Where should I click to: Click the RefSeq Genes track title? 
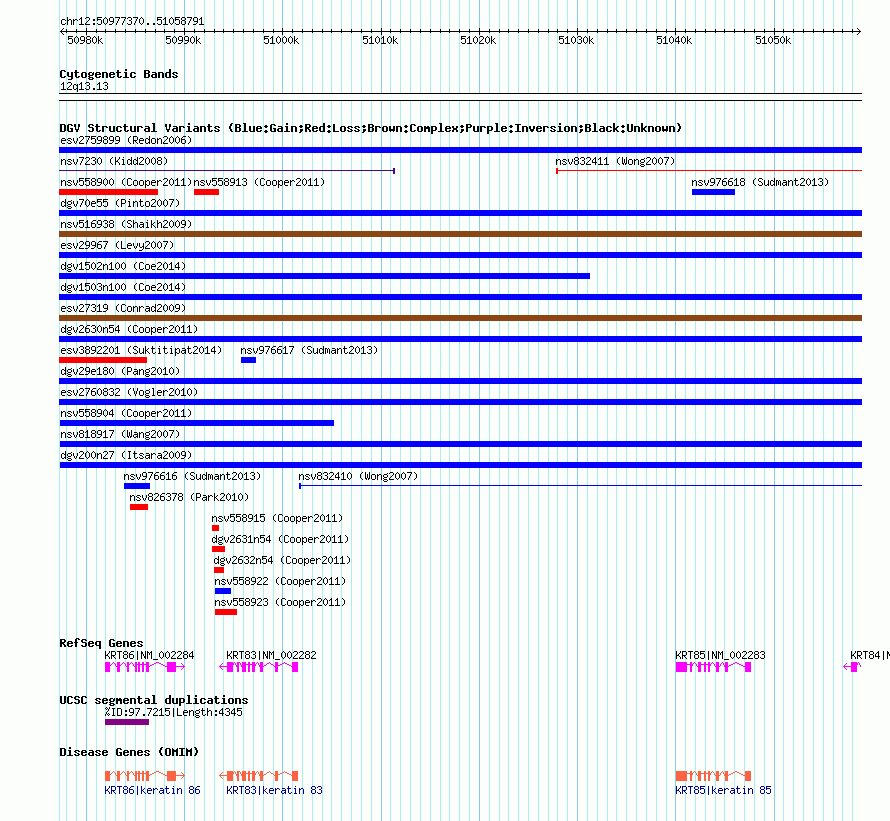(x=101, y=643)
